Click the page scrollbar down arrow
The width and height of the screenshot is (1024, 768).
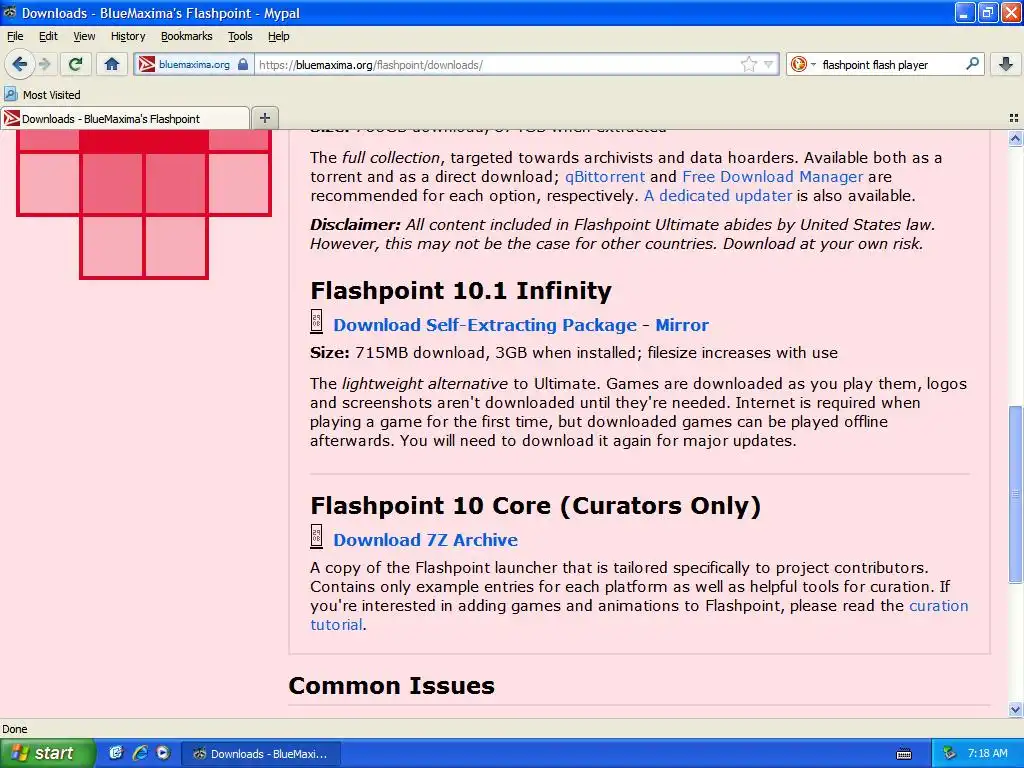point(1015,709)
